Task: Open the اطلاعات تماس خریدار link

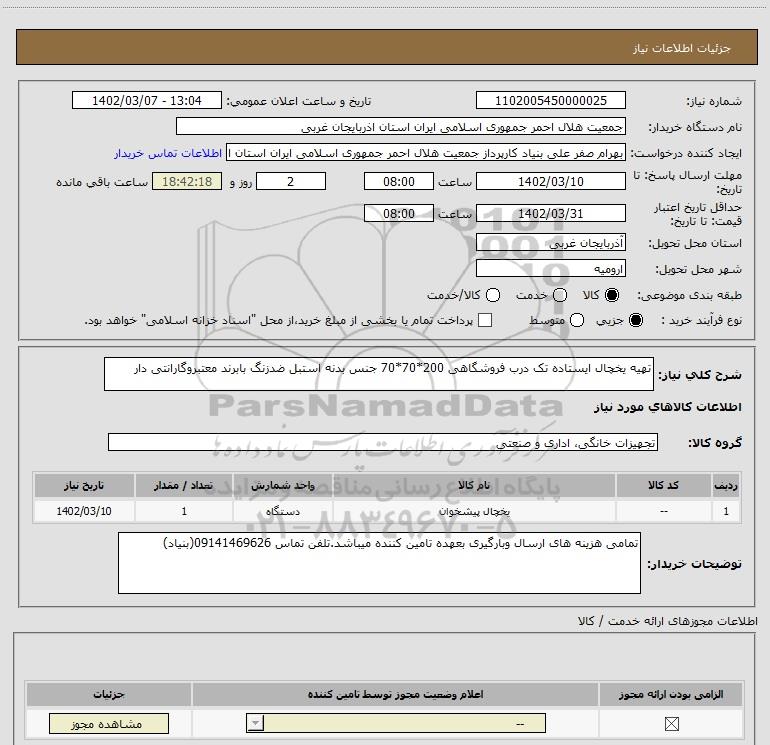Action: pos(168,153)
